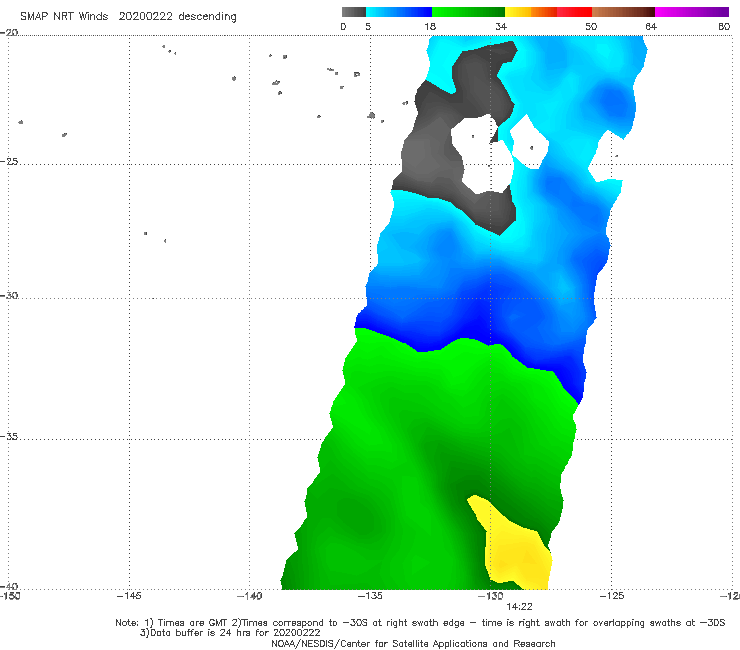The image size is (740, 650).
Task: Click the 'SMAP NRT Winds 20200222 descending' title
Action: pyautogui.click(x=128, y=17)
